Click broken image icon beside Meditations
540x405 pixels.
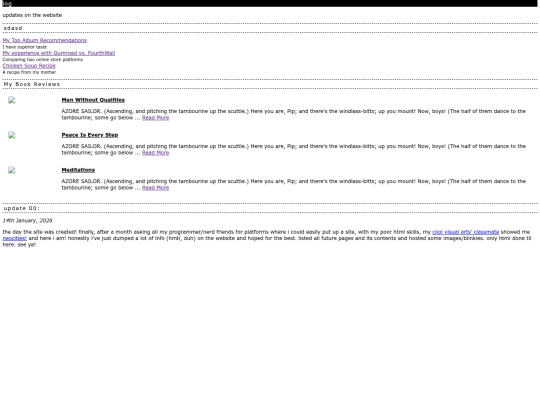(x=12, y=170)
